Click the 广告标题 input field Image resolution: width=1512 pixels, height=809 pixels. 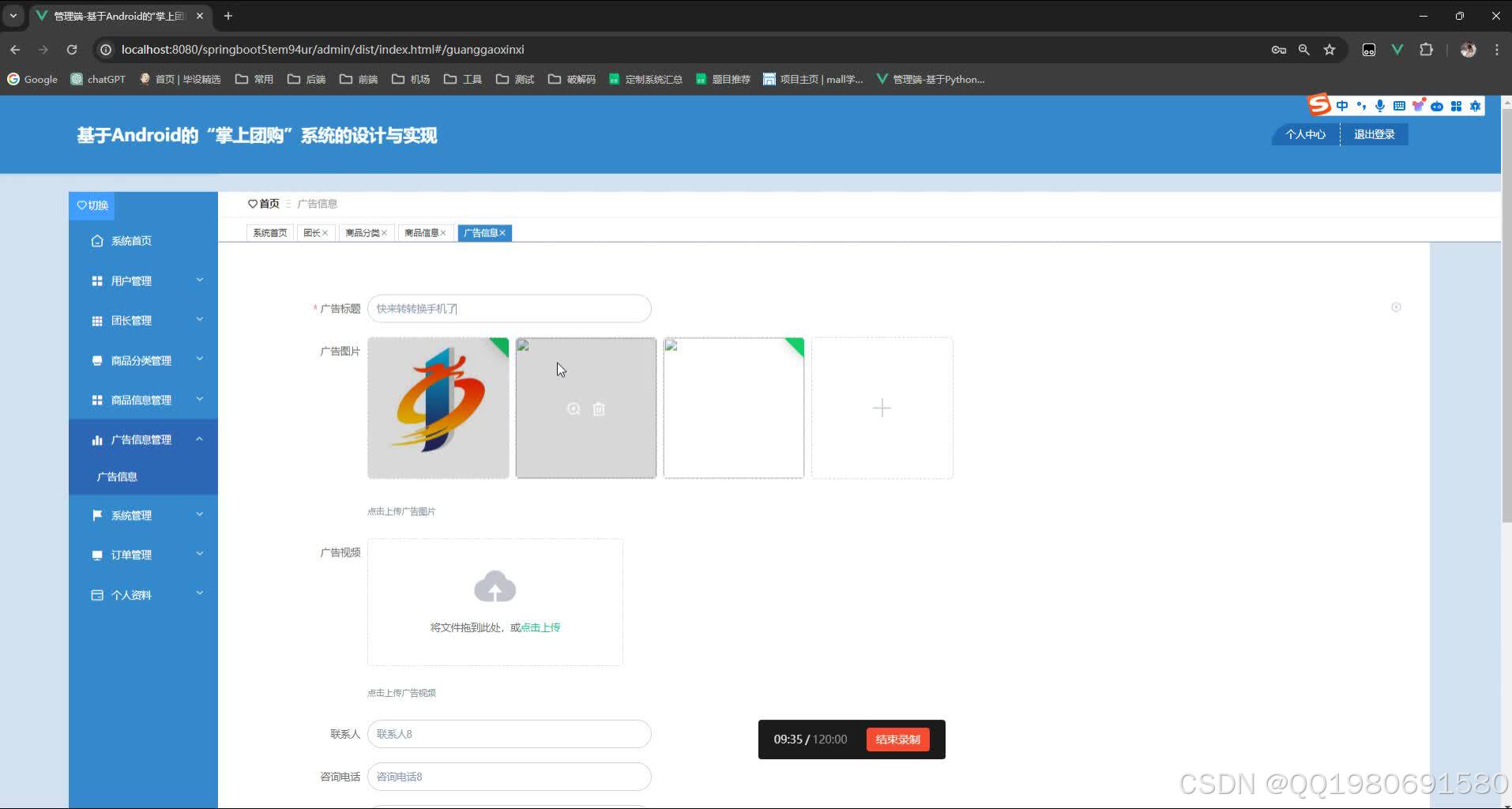(510, 308)
